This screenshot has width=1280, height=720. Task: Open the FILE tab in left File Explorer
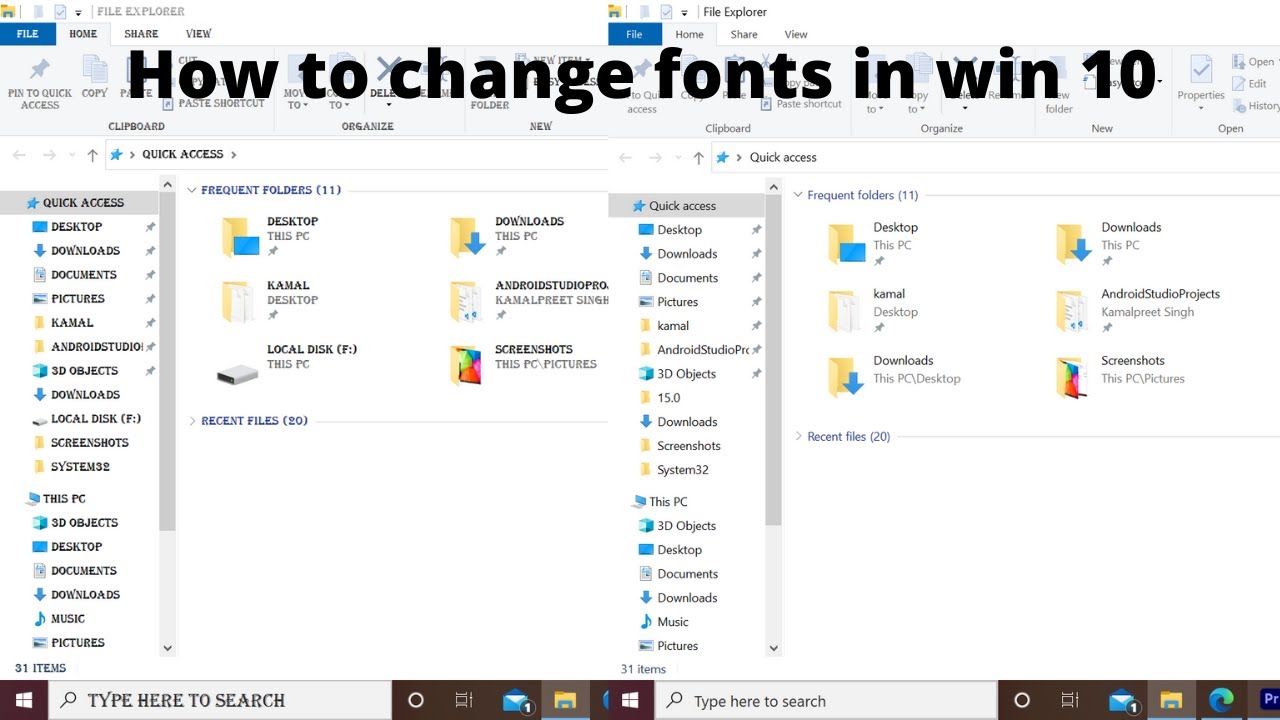click(x=28, y=34)
